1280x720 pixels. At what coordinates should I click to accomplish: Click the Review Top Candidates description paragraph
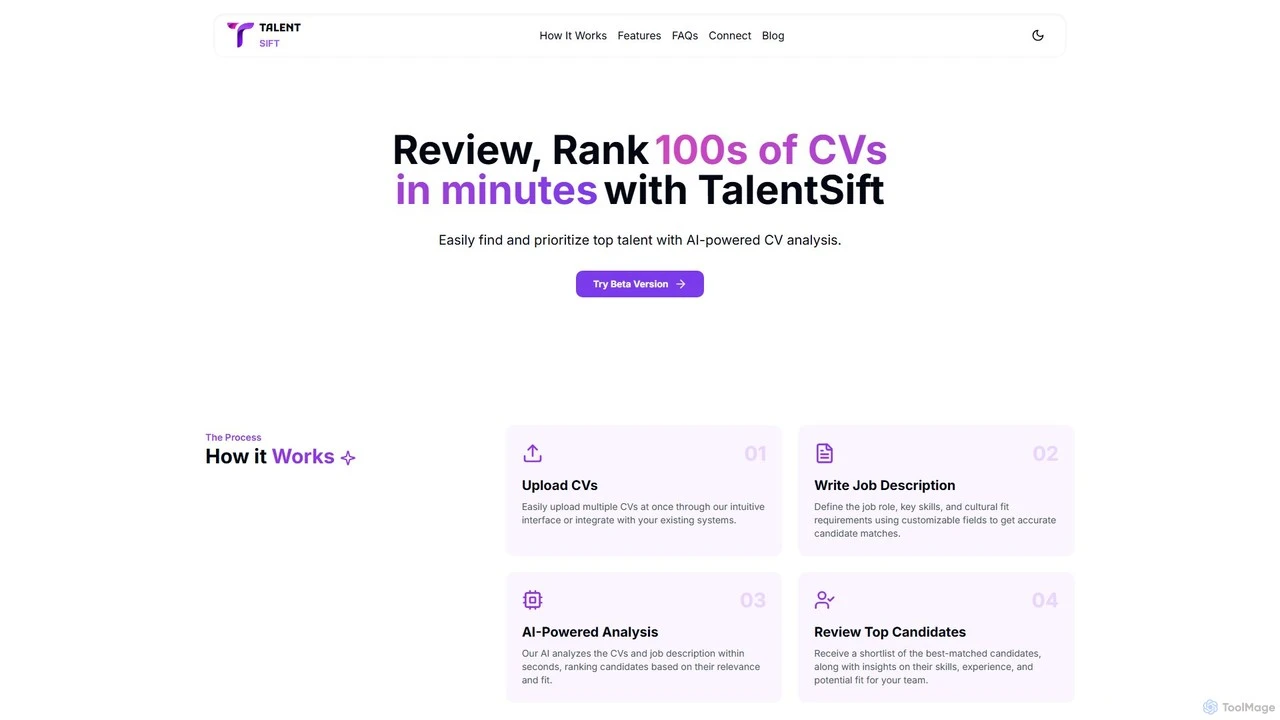pos(927,667)
